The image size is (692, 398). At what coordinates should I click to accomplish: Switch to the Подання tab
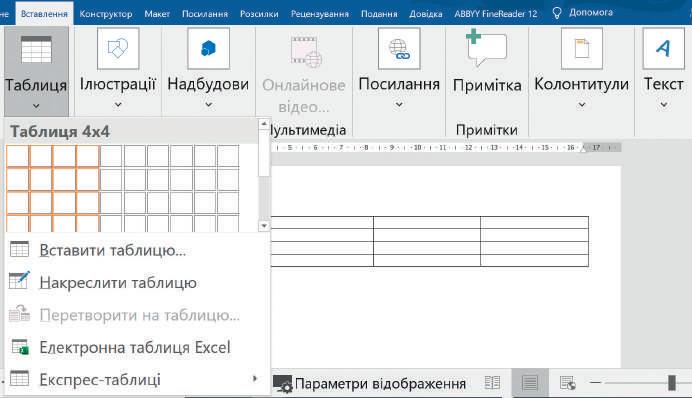coord(379,14)
